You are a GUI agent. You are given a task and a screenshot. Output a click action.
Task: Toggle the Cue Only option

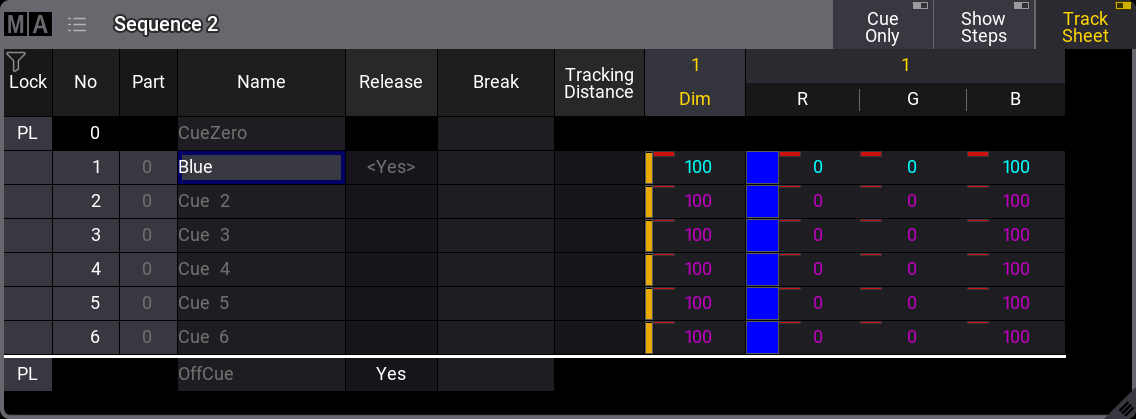pos(882,26)
